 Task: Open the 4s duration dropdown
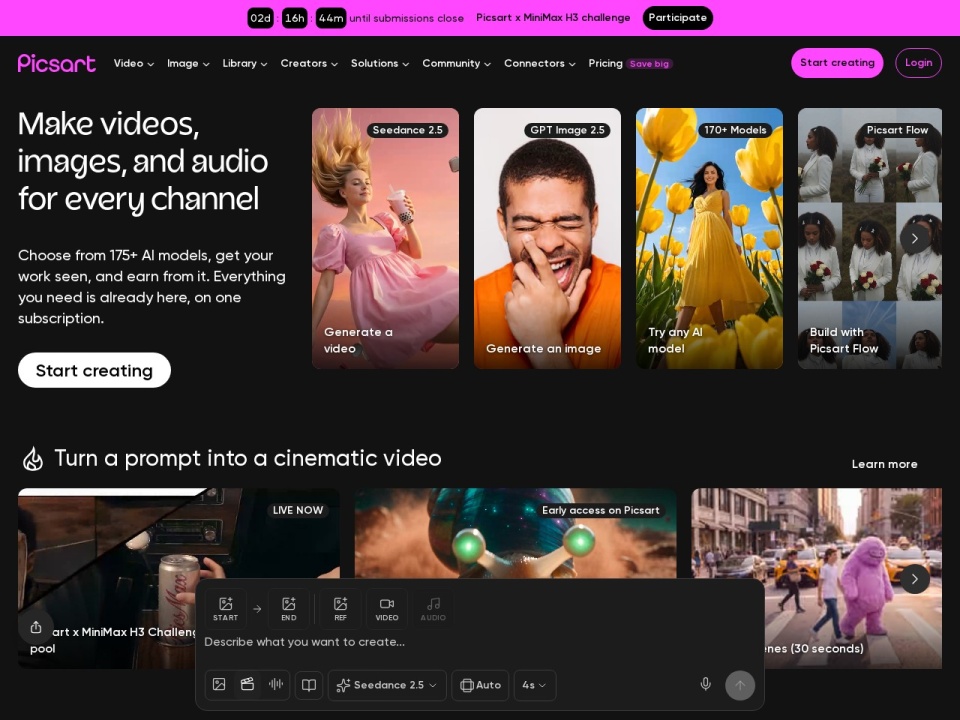pyautogui.click(x=534, y=685)
